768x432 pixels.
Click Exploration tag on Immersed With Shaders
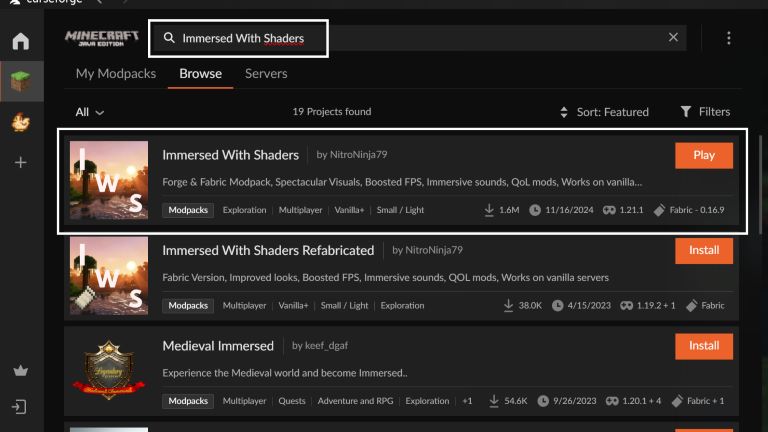click(x=244, y=210)
